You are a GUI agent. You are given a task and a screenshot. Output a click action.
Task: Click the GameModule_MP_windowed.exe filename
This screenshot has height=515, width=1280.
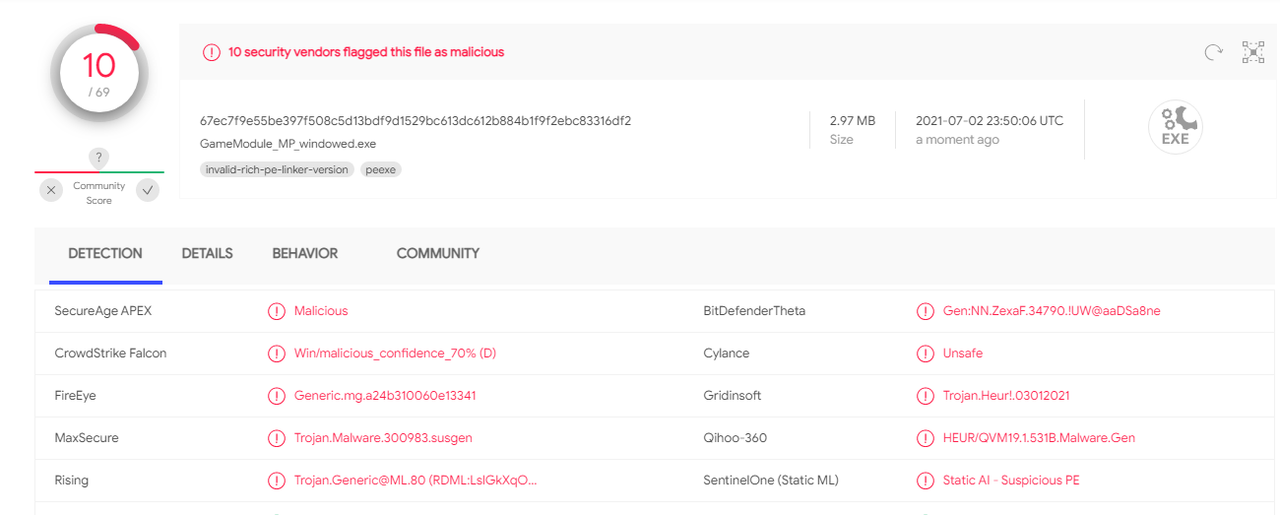pyautogui.click(x=288, y=144)
